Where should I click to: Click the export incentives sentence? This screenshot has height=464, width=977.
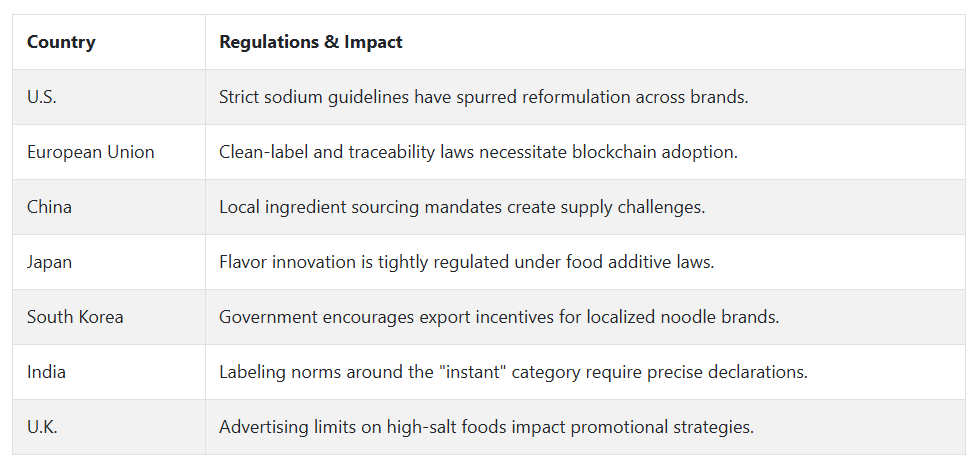(x=498, y=317)
